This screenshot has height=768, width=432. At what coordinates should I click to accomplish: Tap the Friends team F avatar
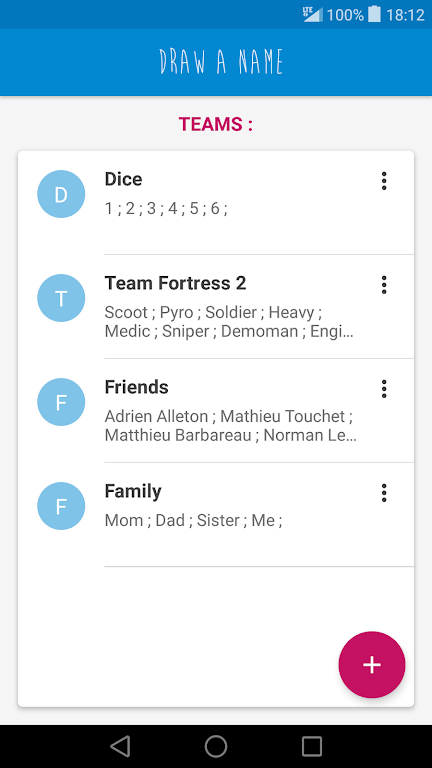click(x=61, y=402)
